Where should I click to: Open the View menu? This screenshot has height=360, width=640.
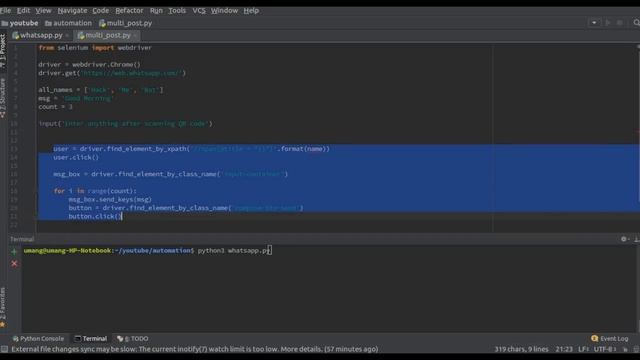[x=43, y=11]
